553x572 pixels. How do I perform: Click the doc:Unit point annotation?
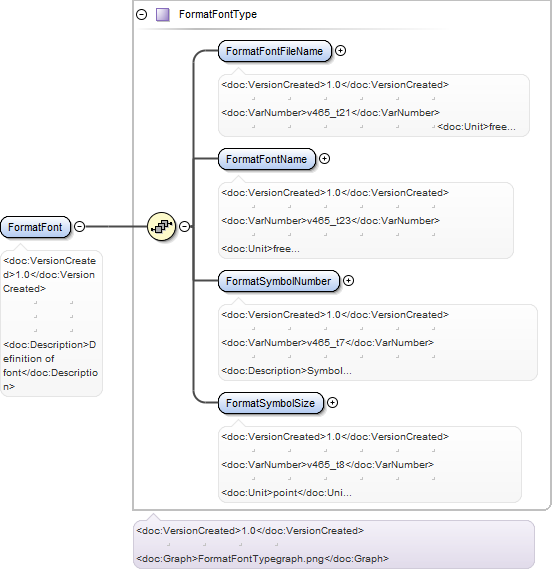pyautogui.click(x=286, y=493)
